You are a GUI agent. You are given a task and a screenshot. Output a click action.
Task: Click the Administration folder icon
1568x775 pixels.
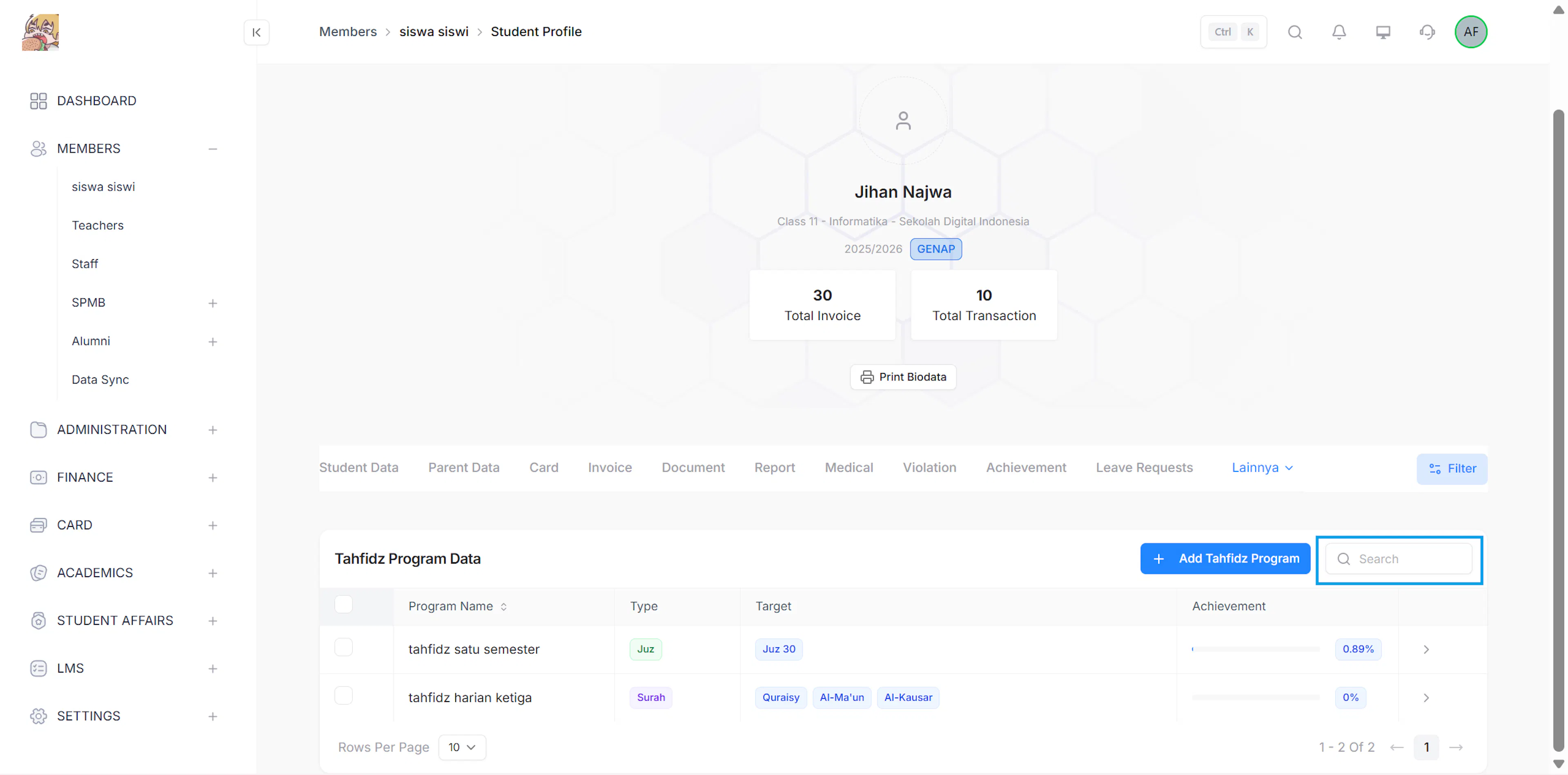(x=38, y=429)
